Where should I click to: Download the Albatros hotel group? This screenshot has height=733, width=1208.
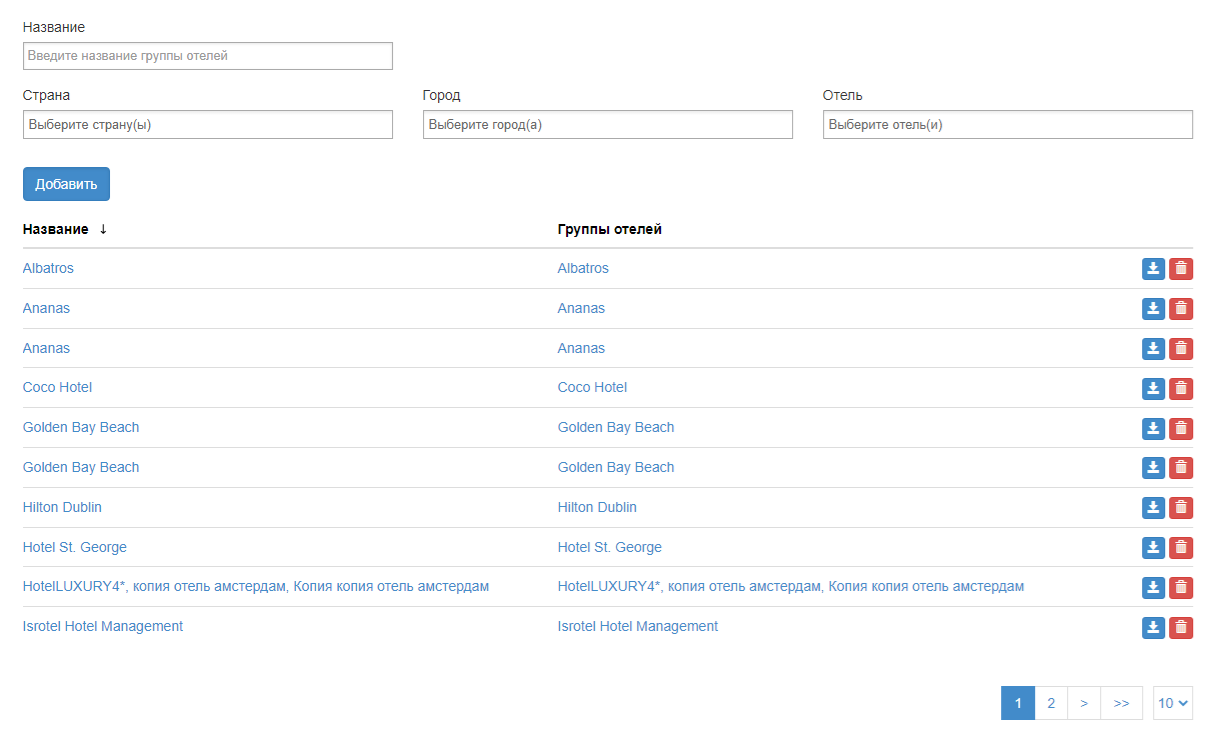click(1153, 269)
